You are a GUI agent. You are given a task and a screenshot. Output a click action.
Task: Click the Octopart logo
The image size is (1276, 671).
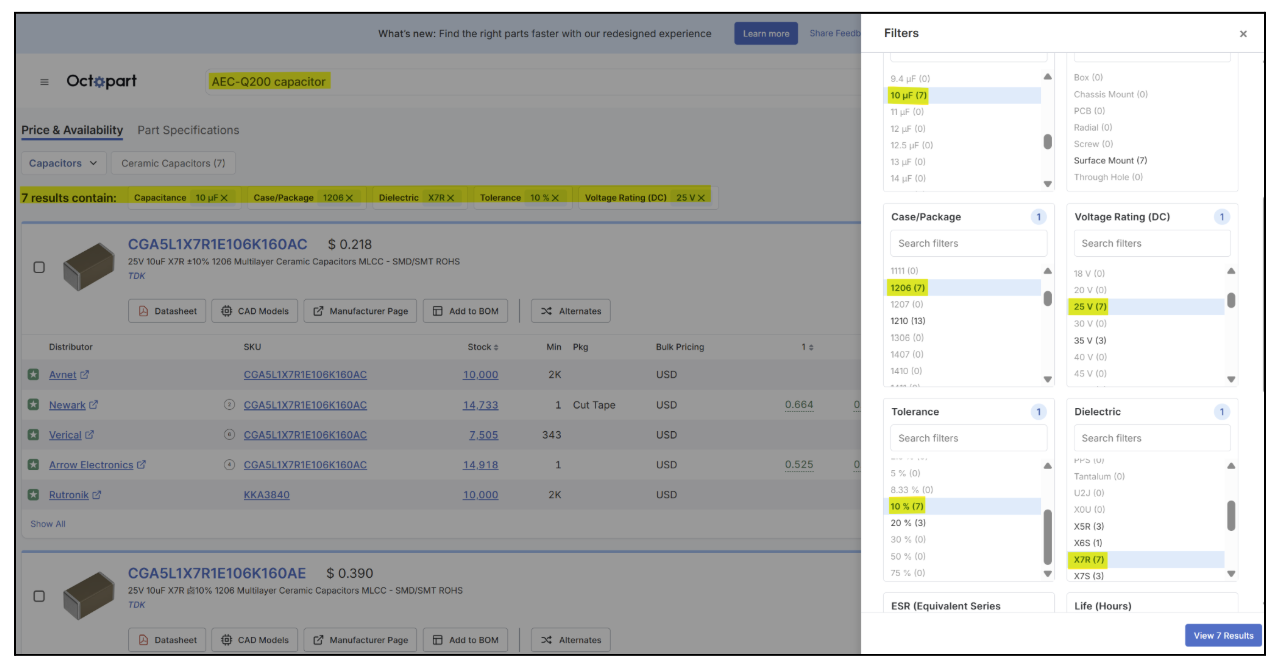tap(101, 81)
